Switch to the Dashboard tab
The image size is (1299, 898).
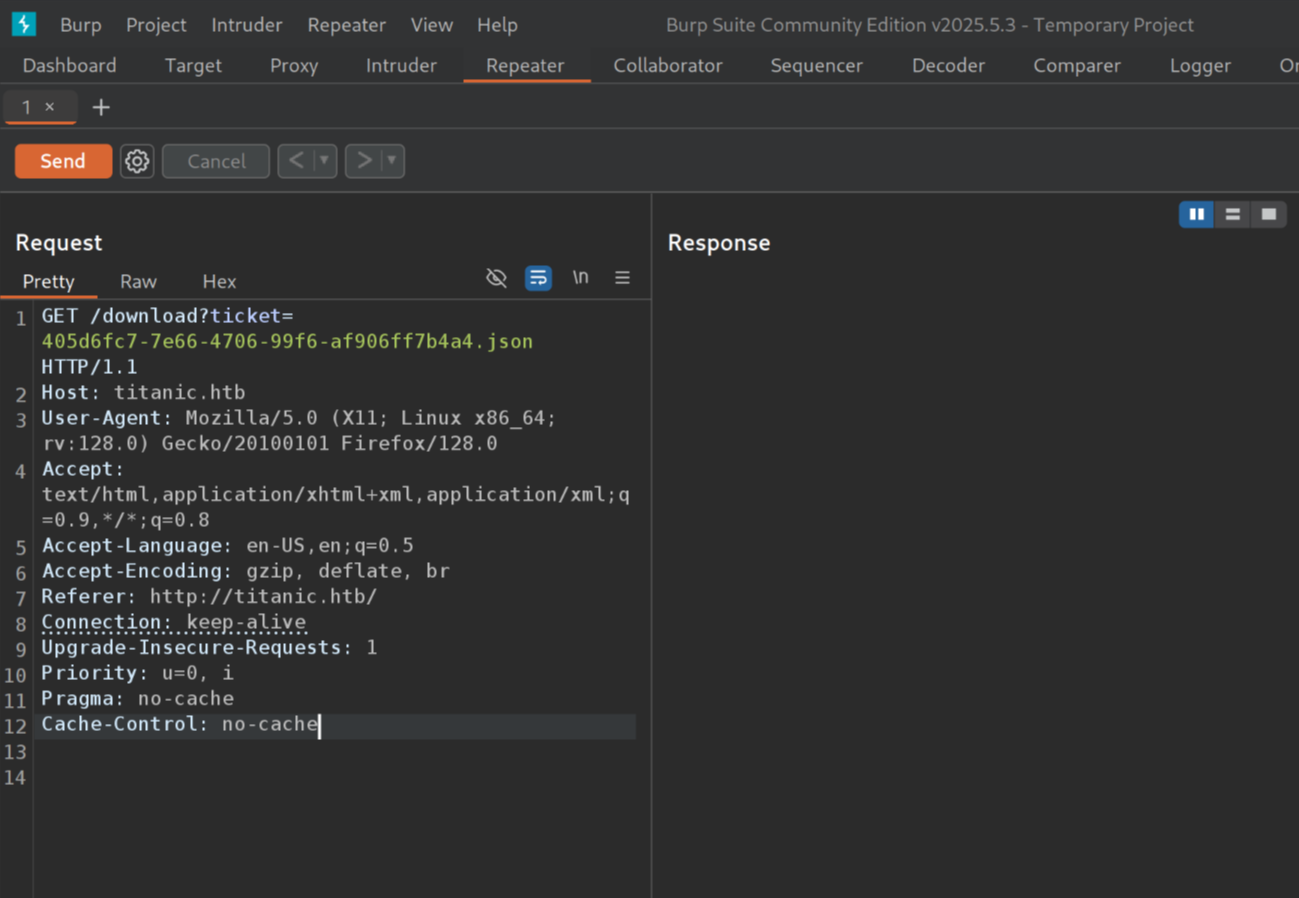pyautogui.click(x=70, y=65)
